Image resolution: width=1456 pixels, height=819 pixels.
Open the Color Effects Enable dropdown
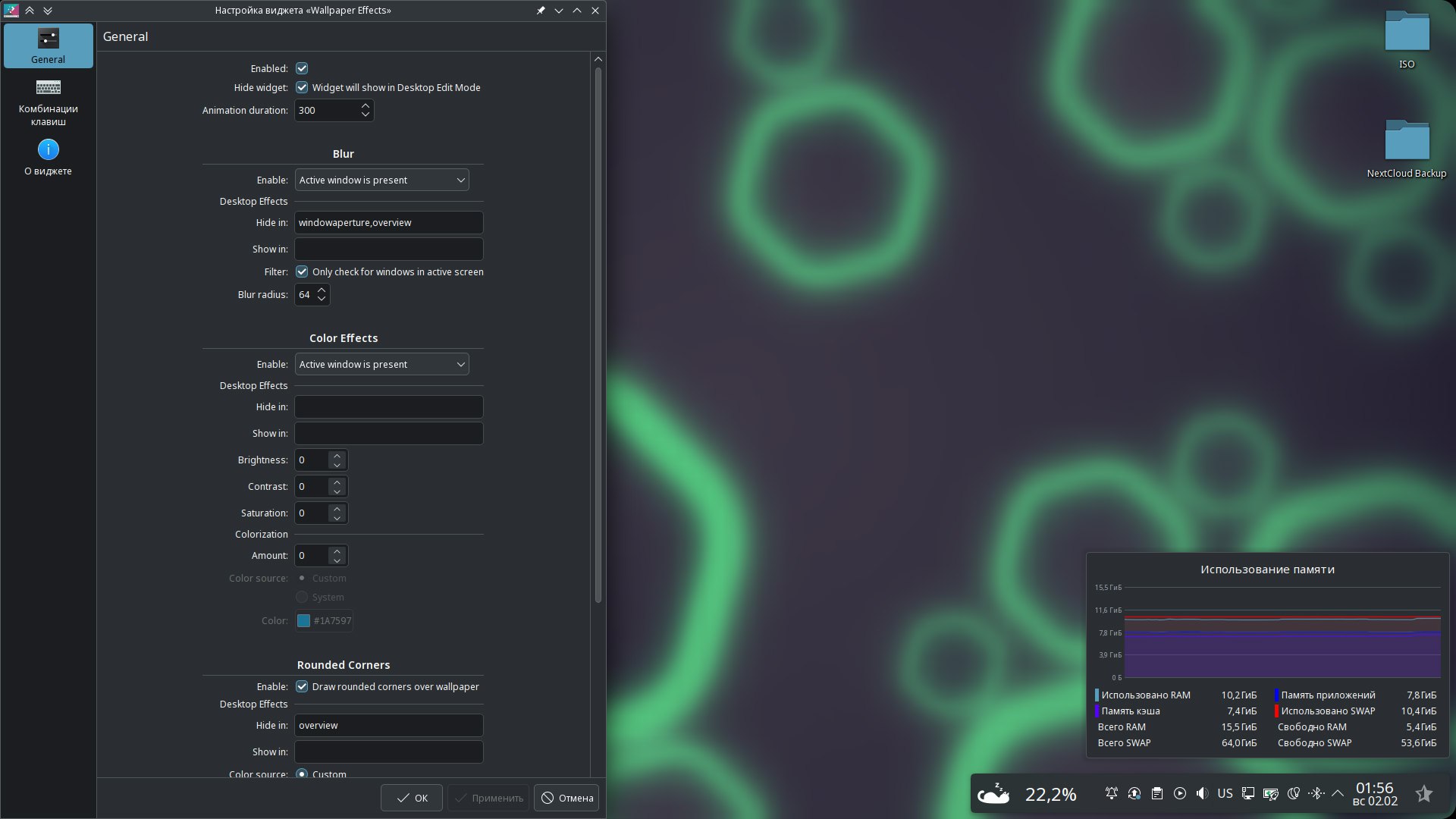click(381, 364)
